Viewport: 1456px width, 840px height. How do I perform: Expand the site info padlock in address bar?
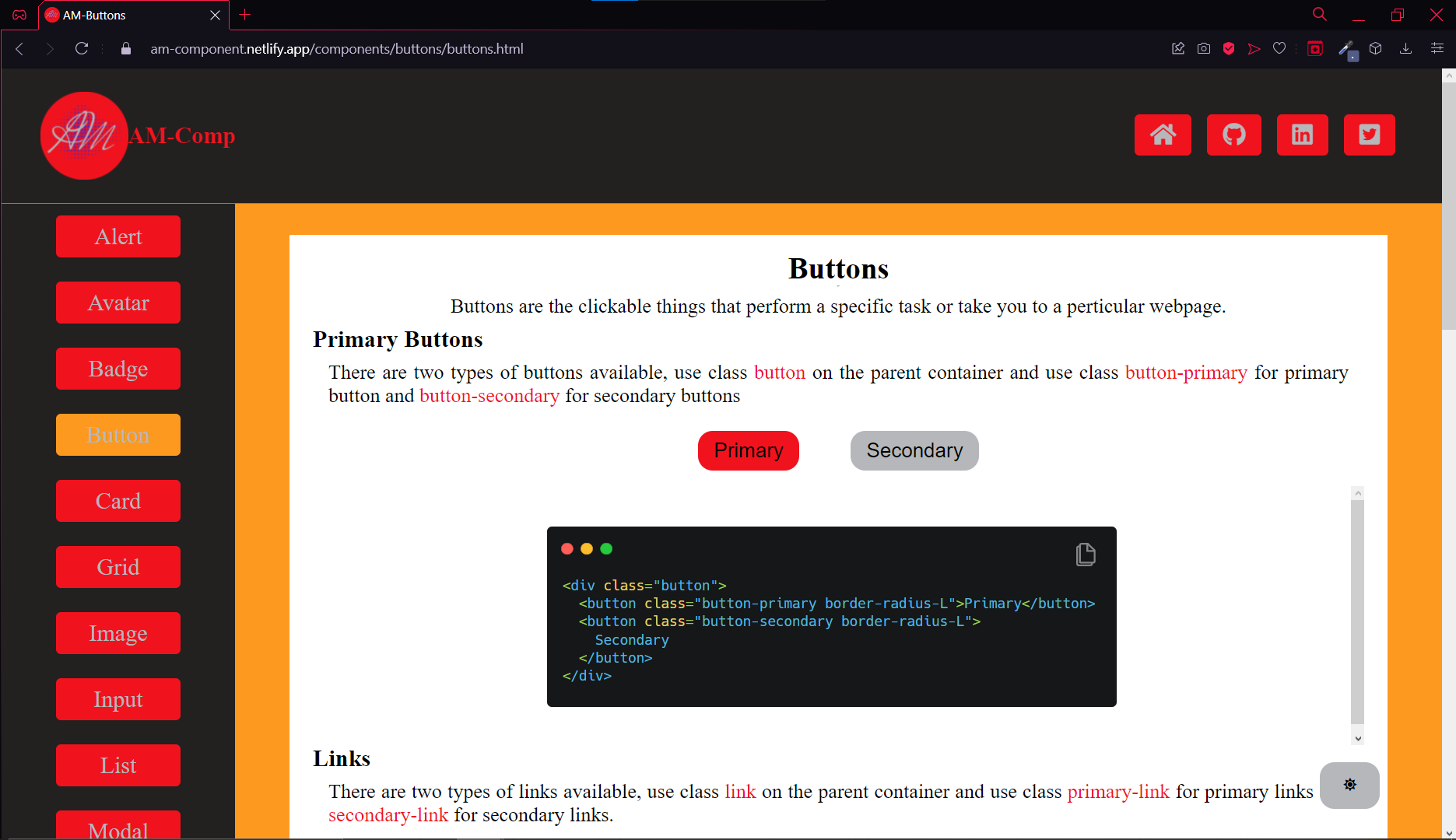tap(125, 48)
